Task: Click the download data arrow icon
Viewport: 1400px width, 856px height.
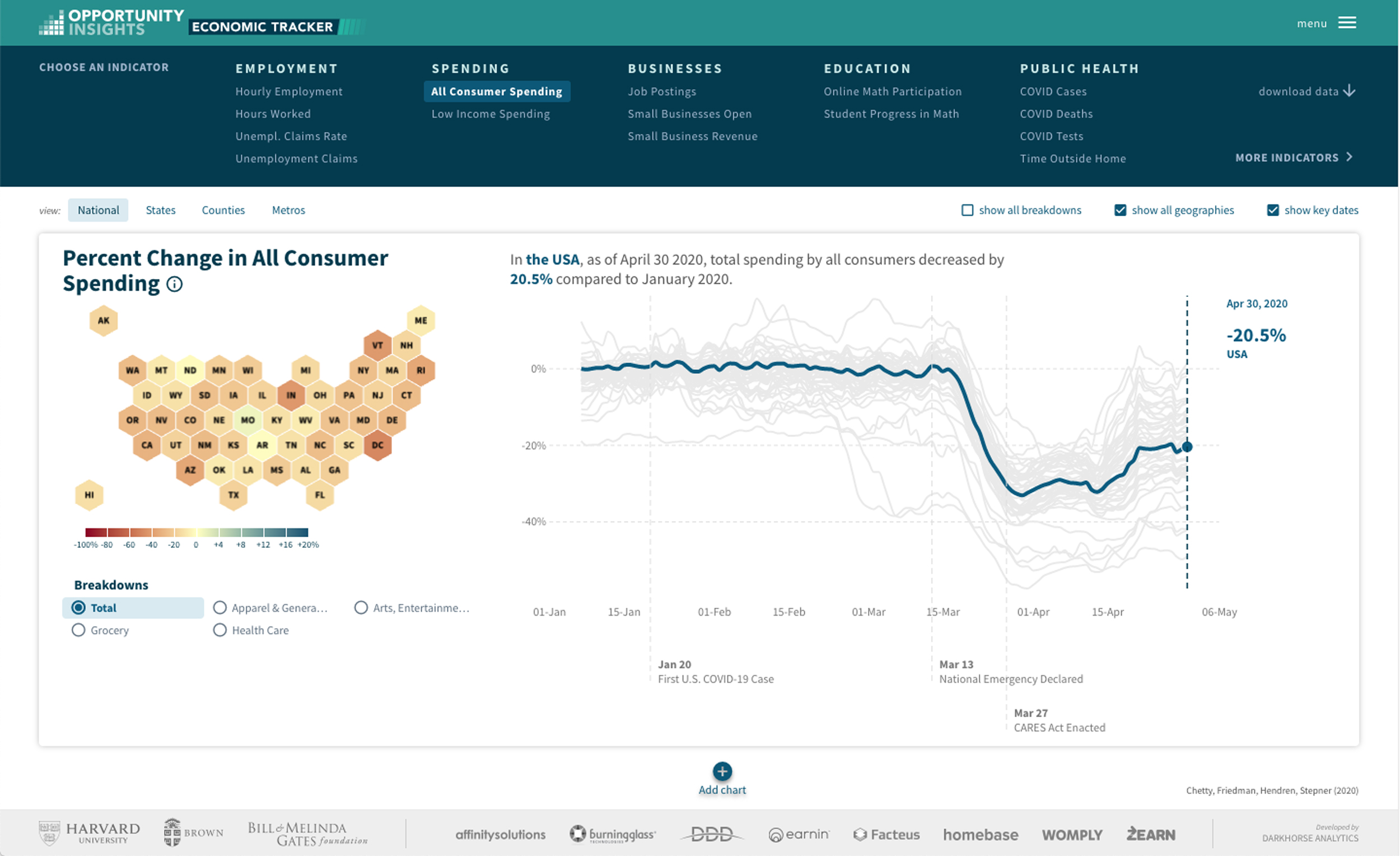Action: pyautogui.click(x=1350, y=91)
